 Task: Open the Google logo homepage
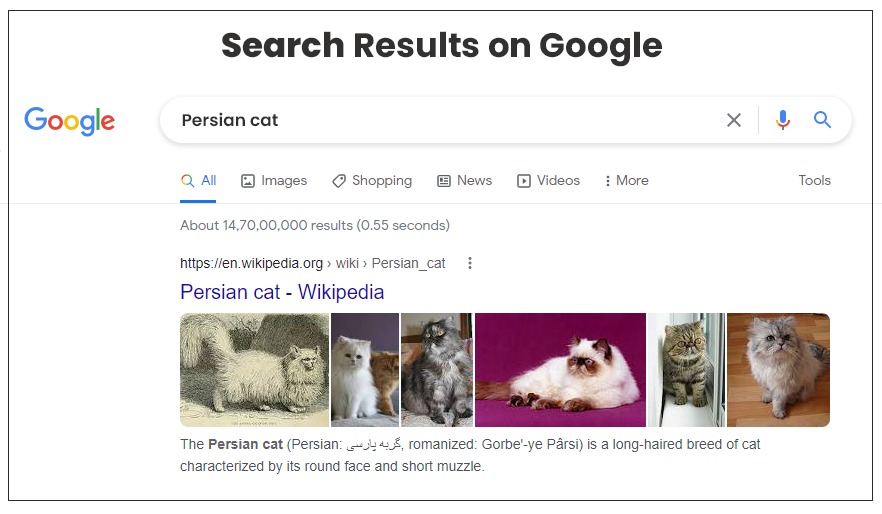[x=69, y=121]
